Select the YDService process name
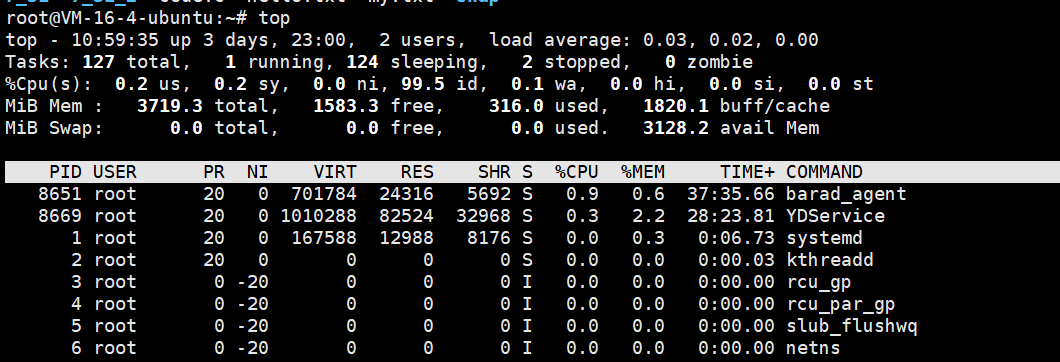 click(835, 216)
